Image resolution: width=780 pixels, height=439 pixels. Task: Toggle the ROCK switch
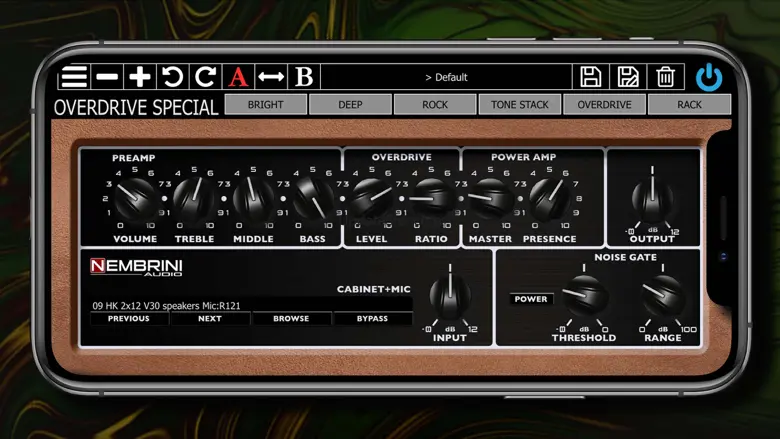coord(435,104)
